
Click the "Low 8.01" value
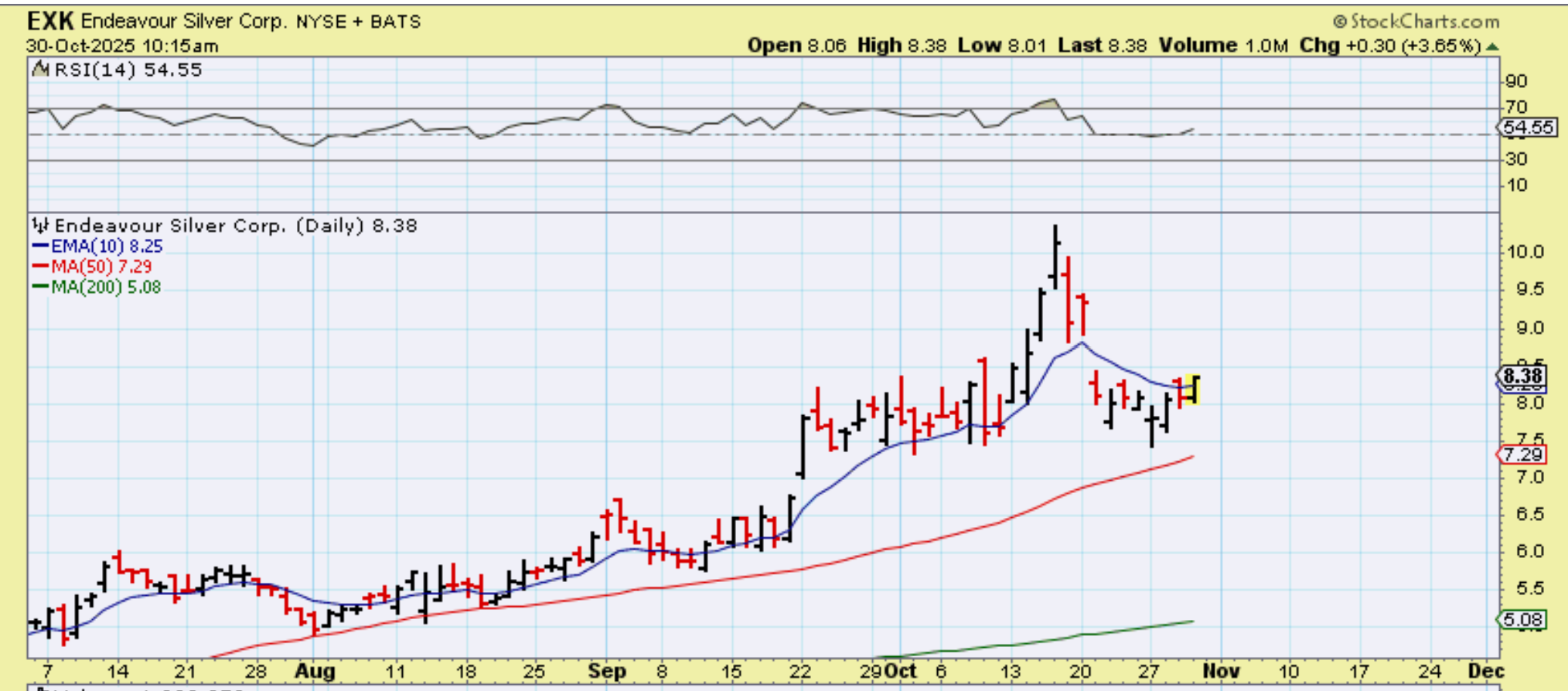click(x=1002, y=46)
